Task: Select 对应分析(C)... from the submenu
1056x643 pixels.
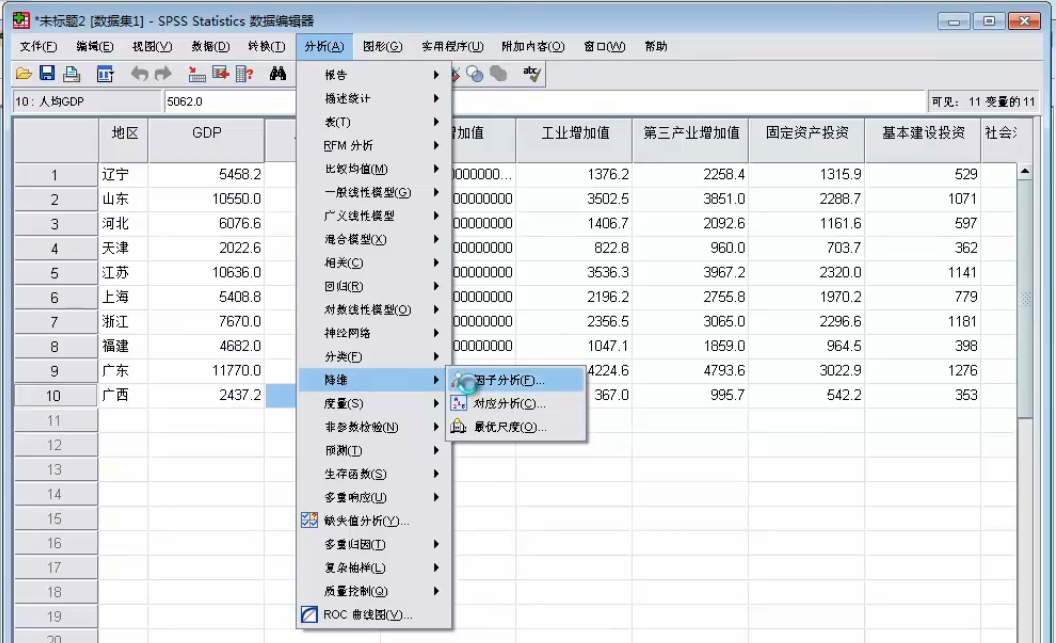Action: click(515, 403)
